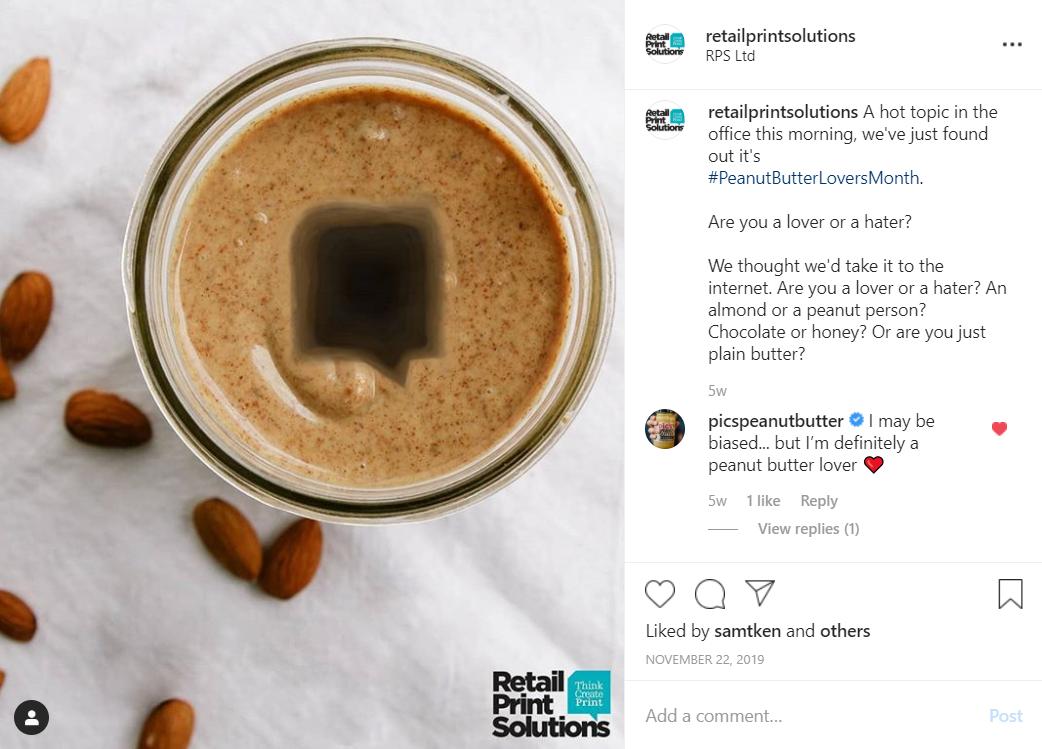Screen dimensions: 1042x749
Task: Submit comment with the Post button
Action: point(1005,716)
